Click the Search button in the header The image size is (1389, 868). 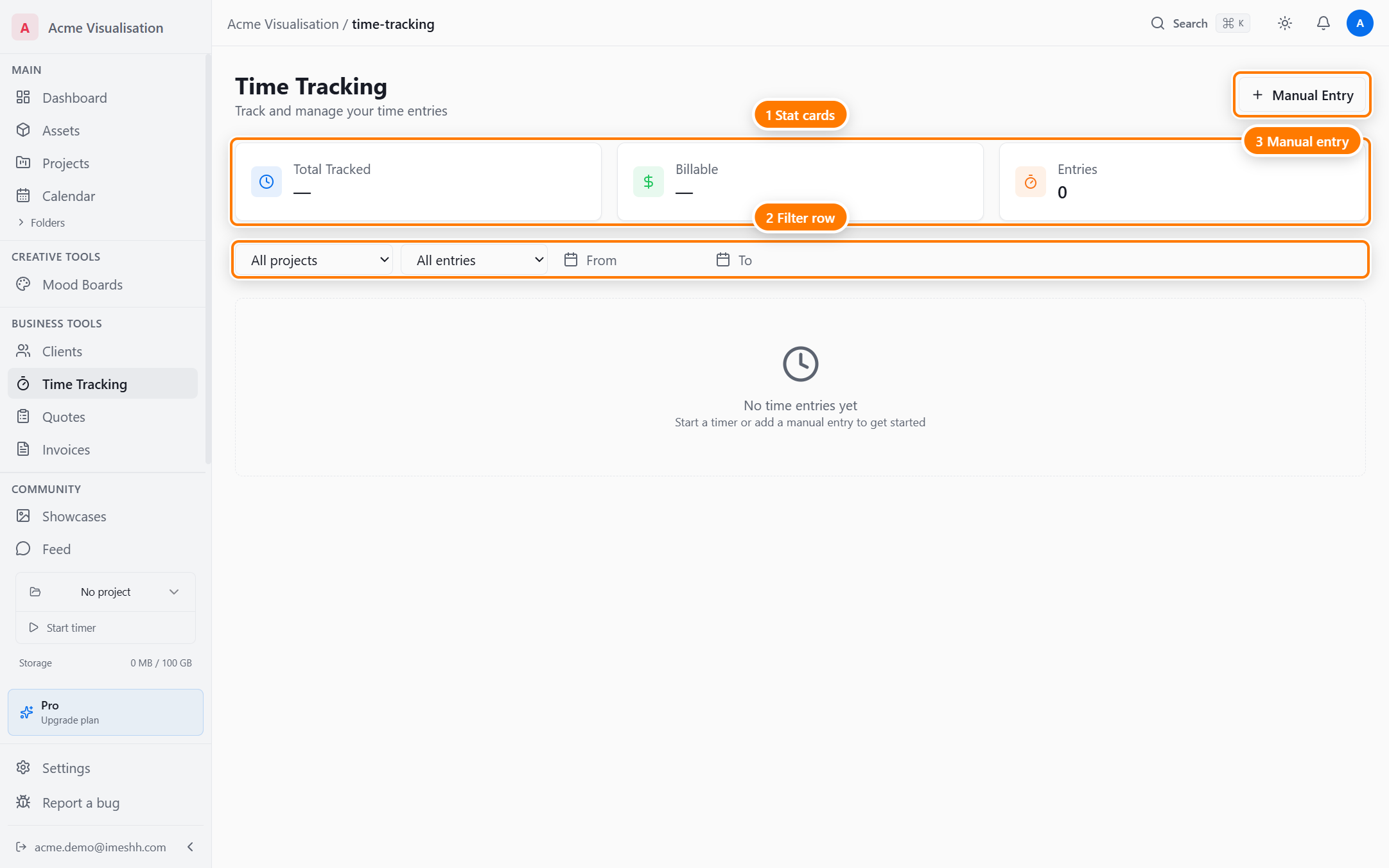(1199, 23)
